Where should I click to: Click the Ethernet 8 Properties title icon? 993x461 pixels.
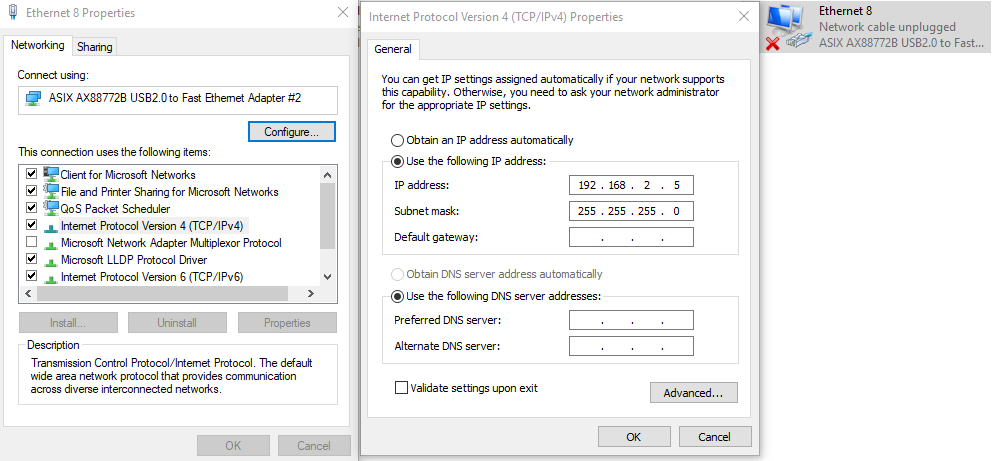[x=13, y=12]
